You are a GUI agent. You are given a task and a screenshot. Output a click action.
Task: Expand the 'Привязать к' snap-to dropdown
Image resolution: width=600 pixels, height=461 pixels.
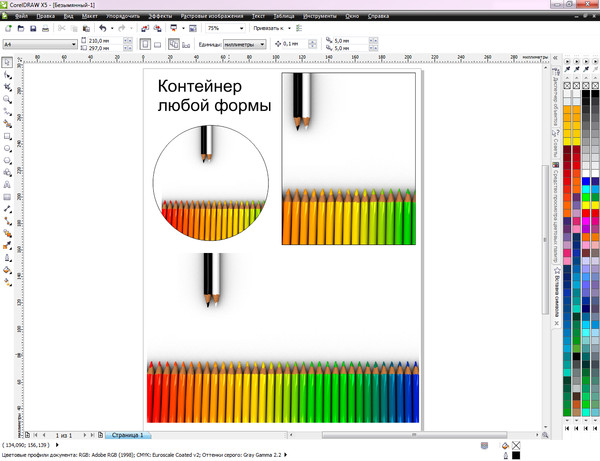tap(289, 28)
